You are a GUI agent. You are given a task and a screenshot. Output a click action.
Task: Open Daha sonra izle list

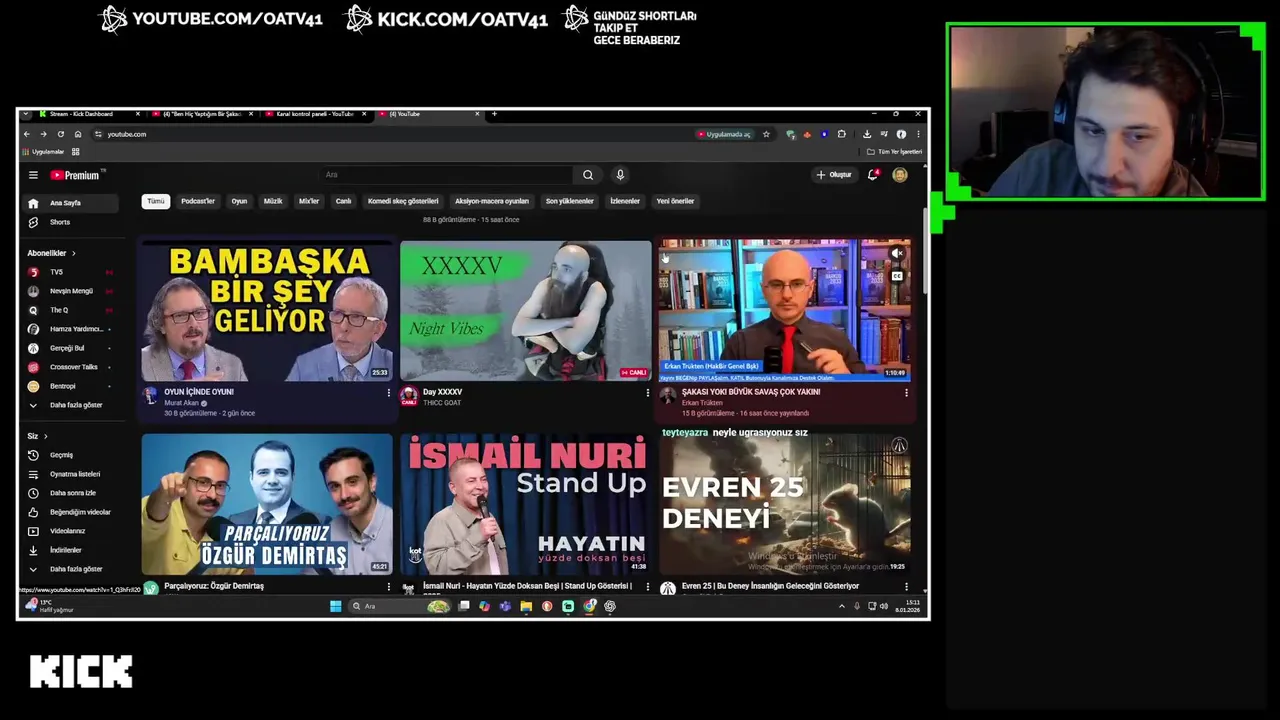point(70,493)
